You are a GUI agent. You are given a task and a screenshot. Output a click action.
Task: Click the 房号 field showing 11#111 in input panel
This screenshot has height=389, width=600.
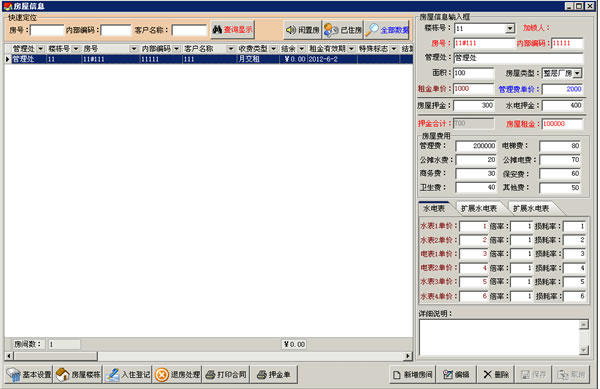point(484,44)
